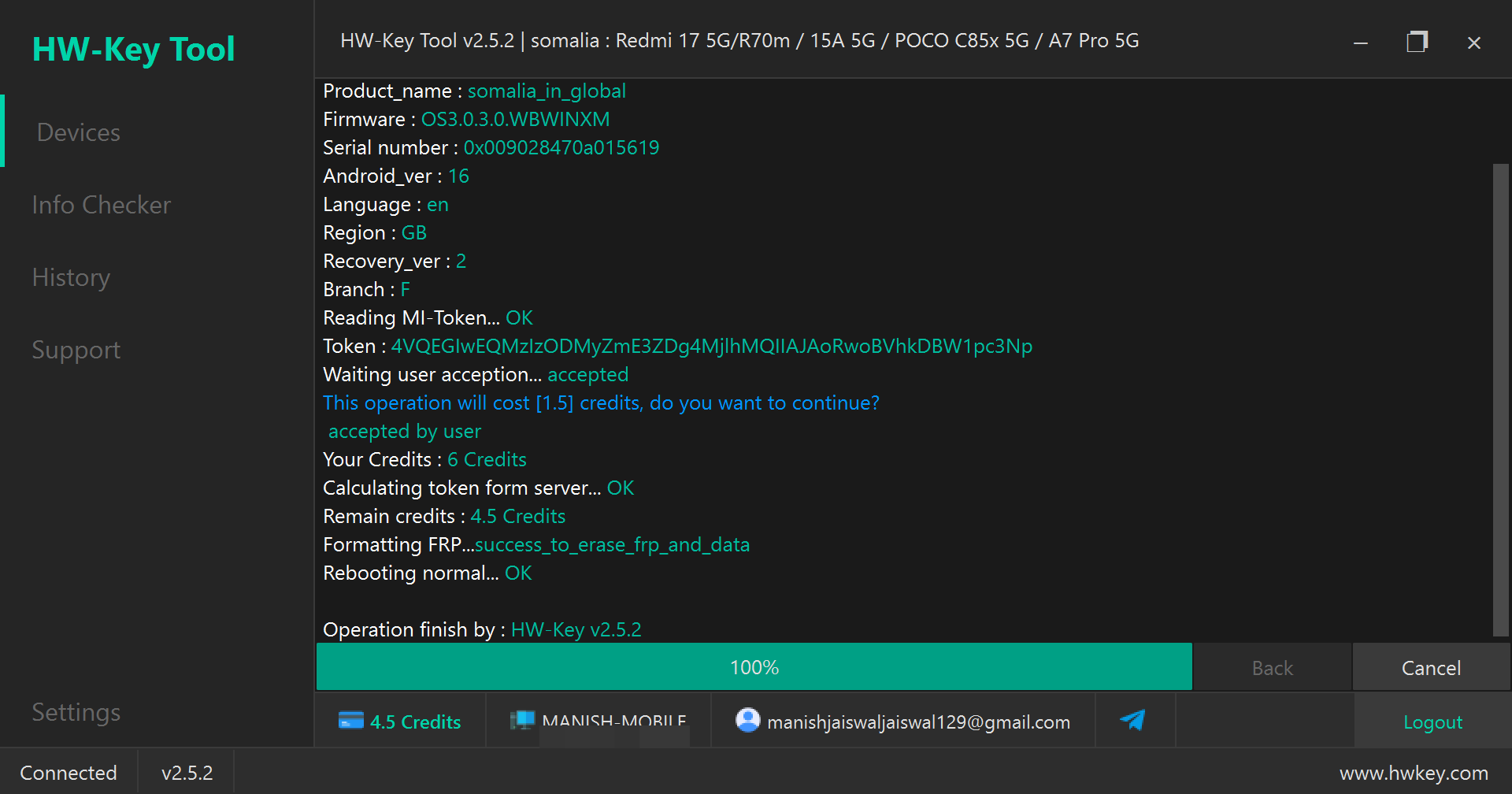Viewport: 1512px width, 794px height.
Task: Open Settings in the sidebar
Action: (76, 712)
